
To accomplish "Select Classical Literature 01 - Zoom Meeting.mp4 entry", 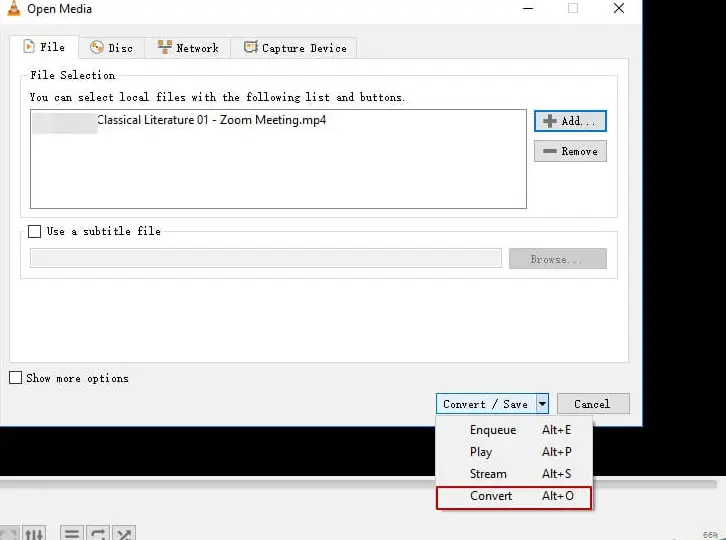I will [211, 120].
